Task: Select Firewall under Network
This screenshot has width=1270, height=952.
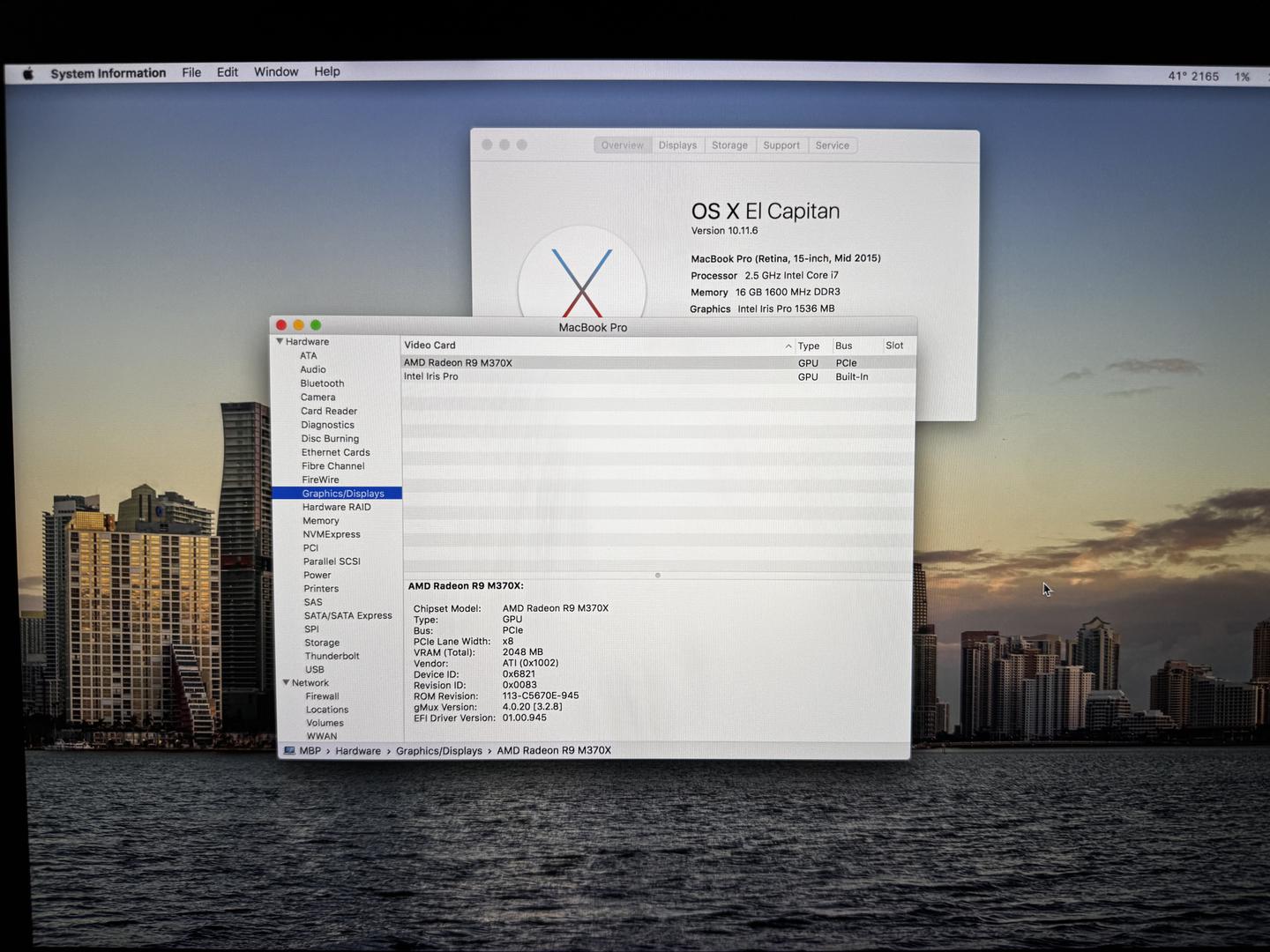Action: point(322,696)
